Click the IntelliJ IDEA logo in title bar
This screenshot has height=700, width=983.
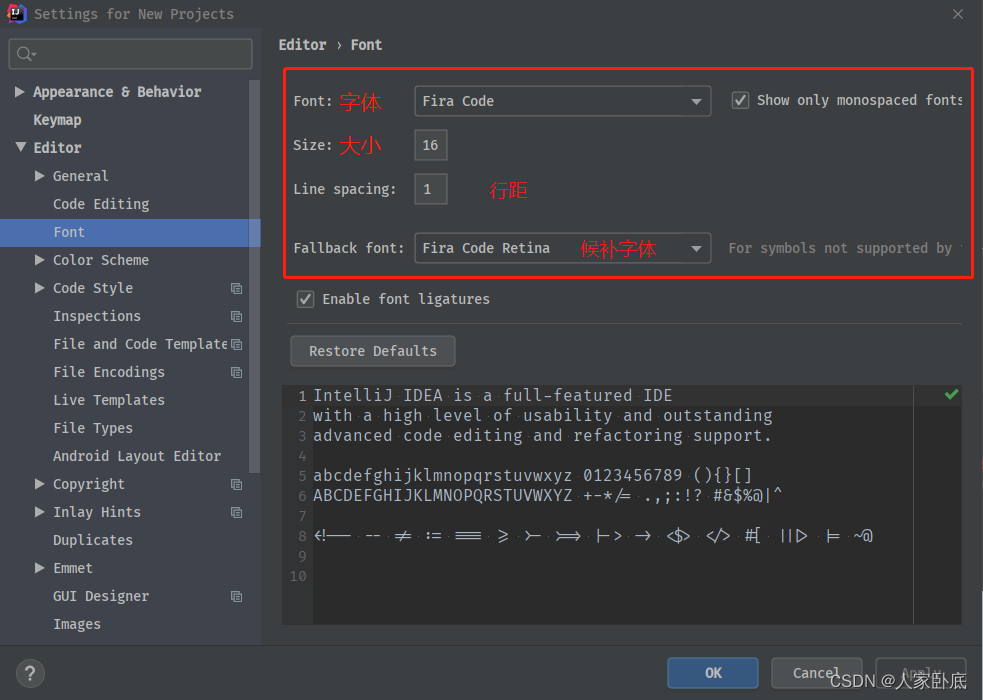tap(16, 13)
